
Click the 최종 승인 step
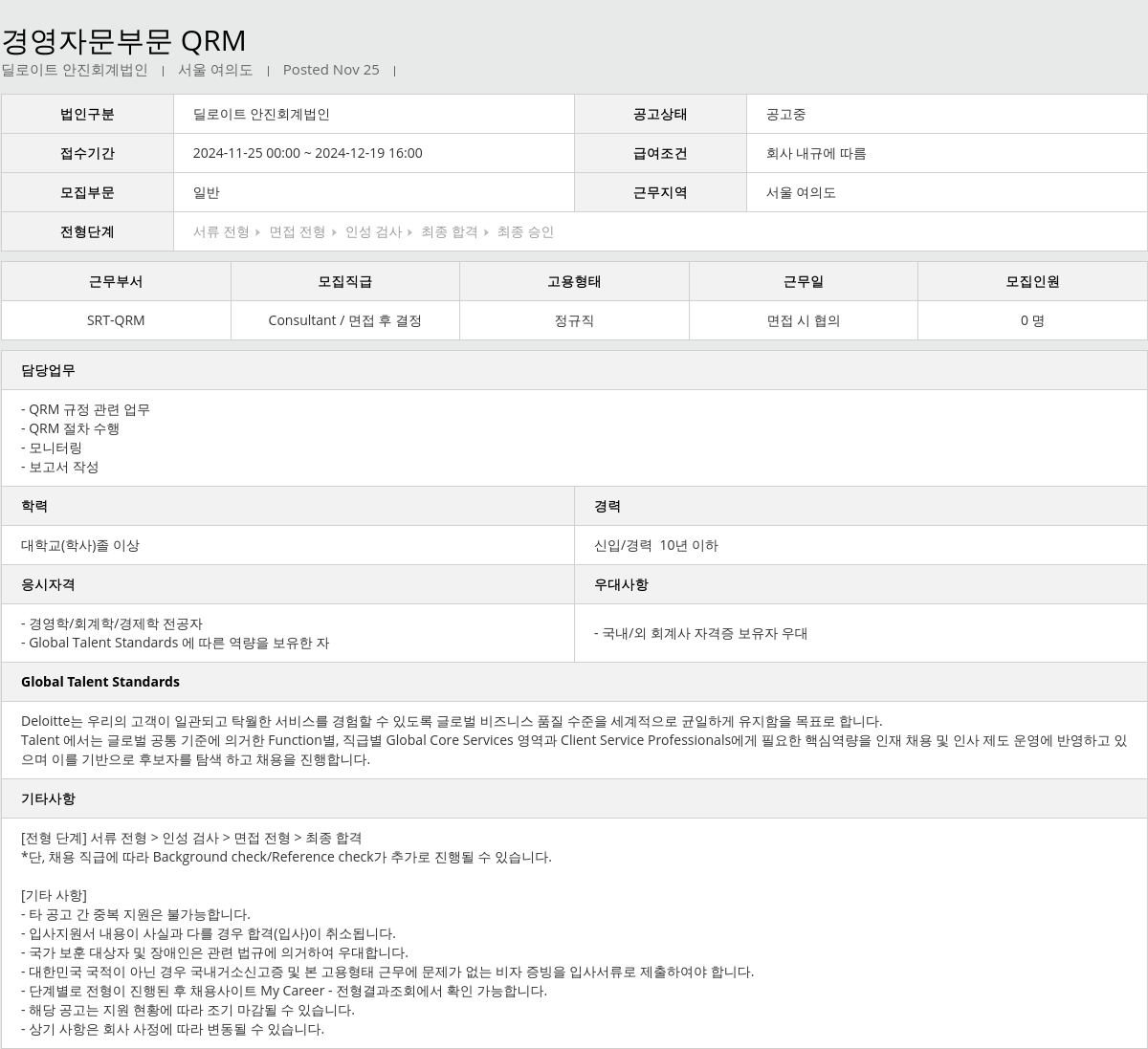pos(525,231)
